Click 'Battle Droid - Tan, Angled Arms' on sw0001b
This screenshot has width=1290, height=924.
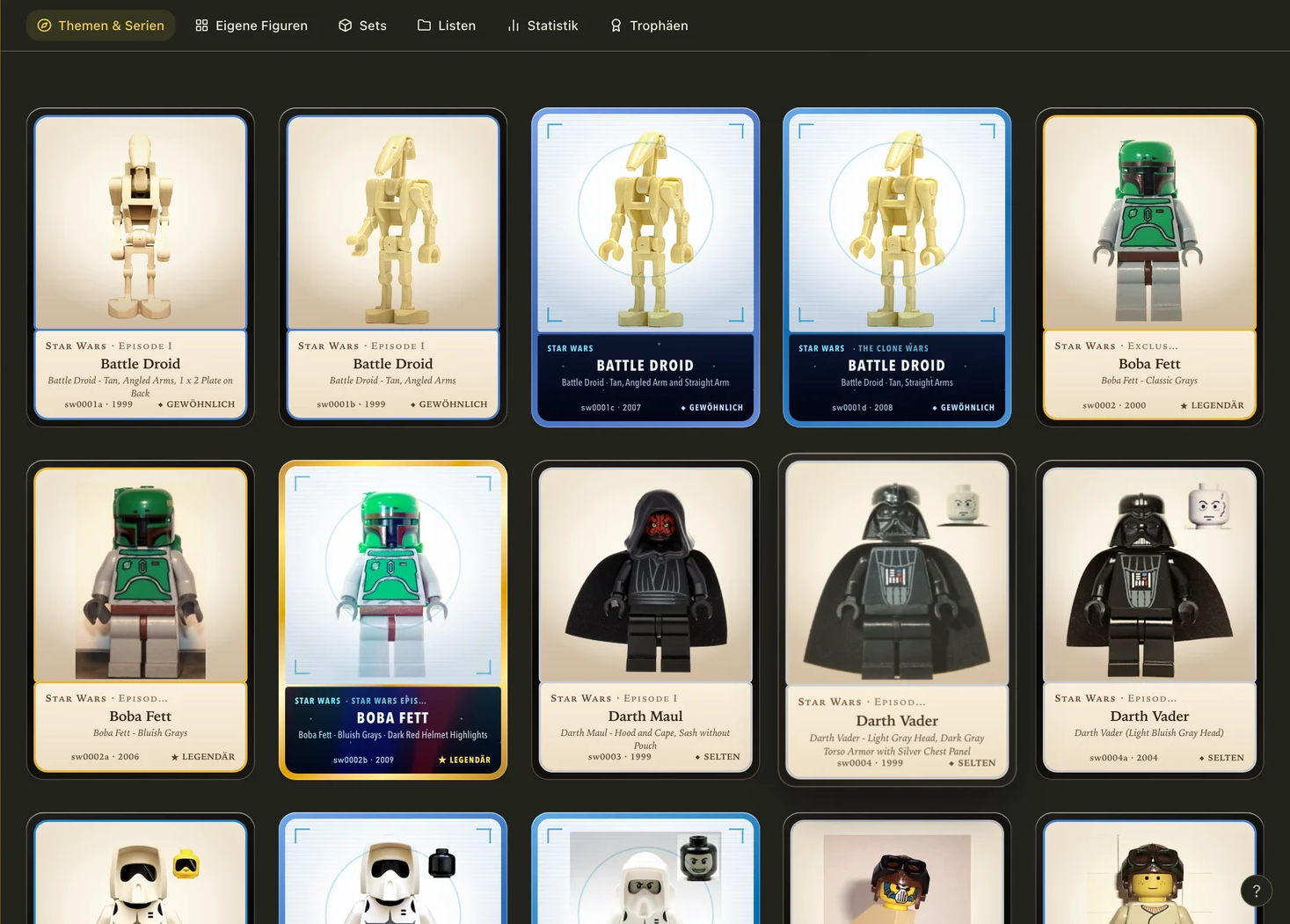393,381
